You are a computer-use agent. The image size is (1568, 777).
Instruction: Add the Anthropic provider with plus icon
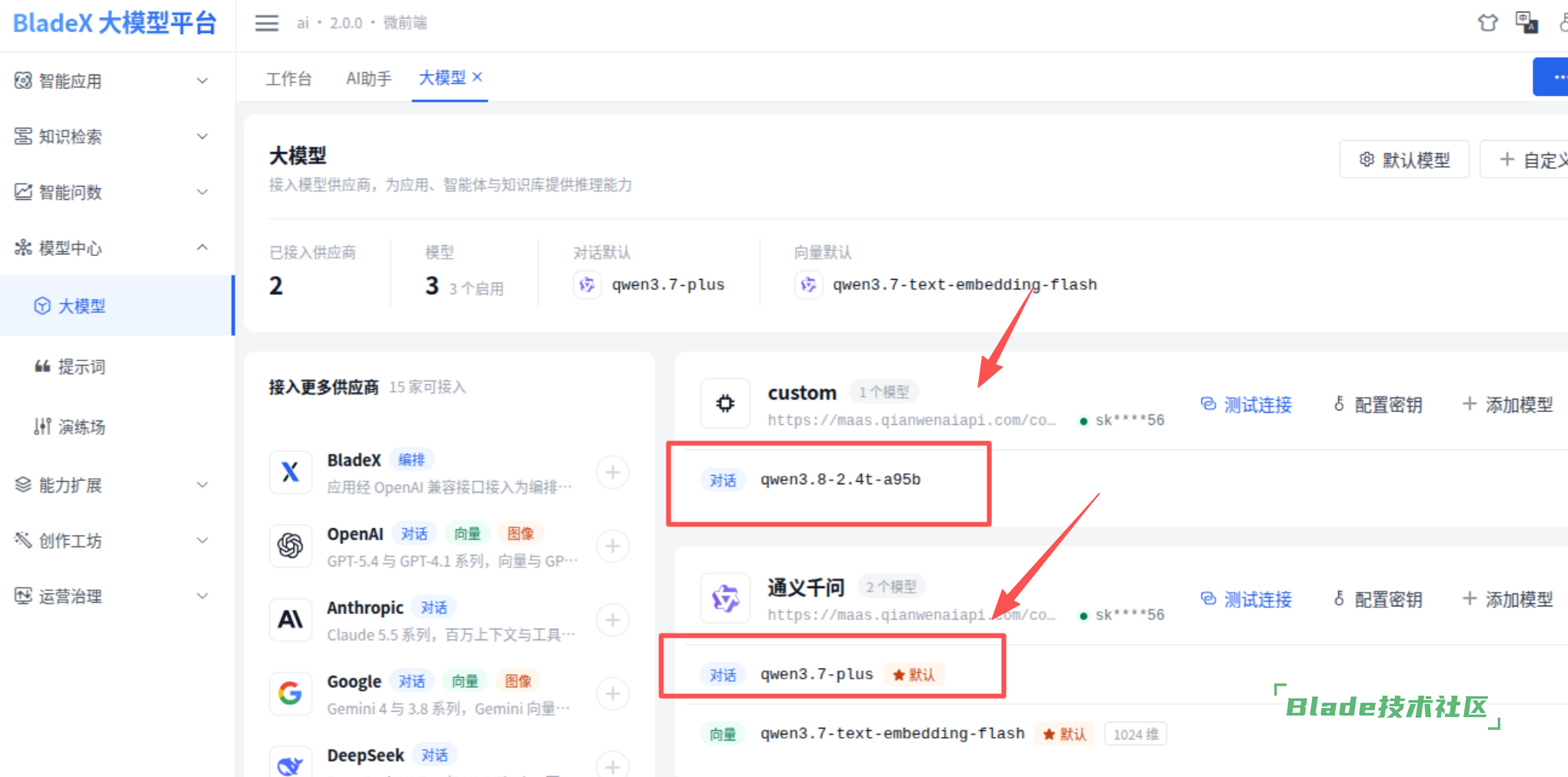tap(613, 619)
